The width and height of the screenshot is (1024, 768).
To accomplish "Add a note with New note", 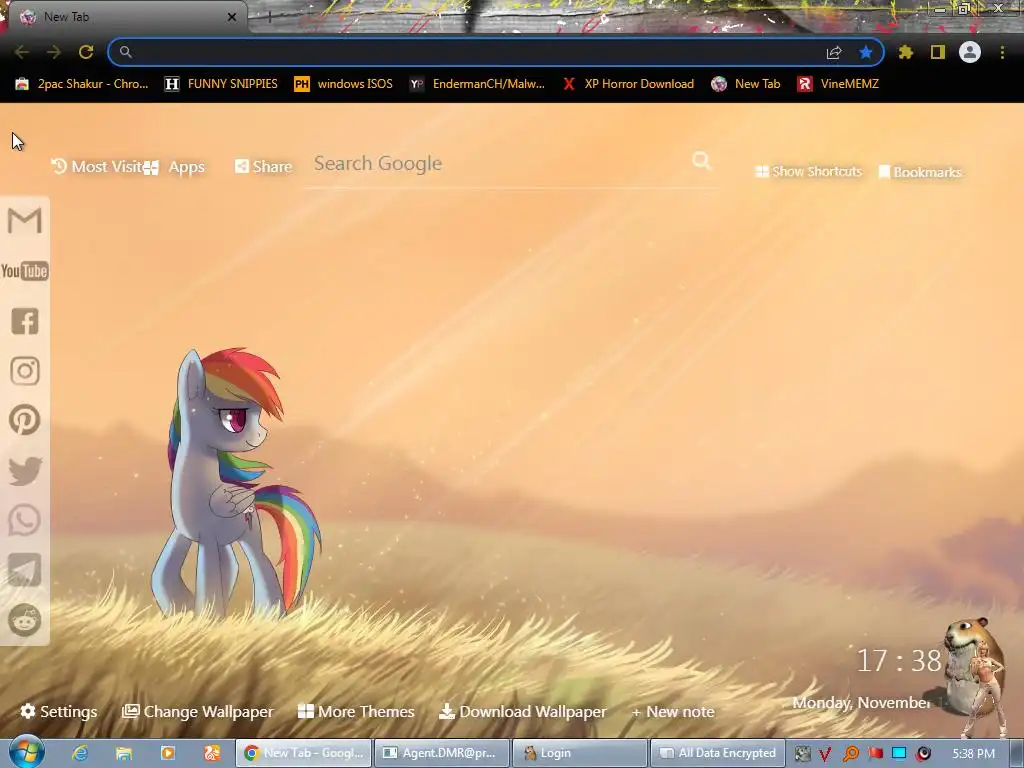I will tap(673, 711).
